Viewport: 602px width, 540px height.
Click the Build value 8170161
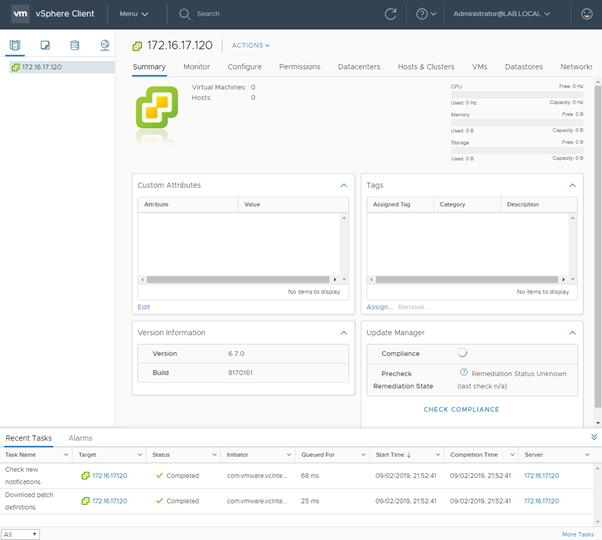click(240, 373)
